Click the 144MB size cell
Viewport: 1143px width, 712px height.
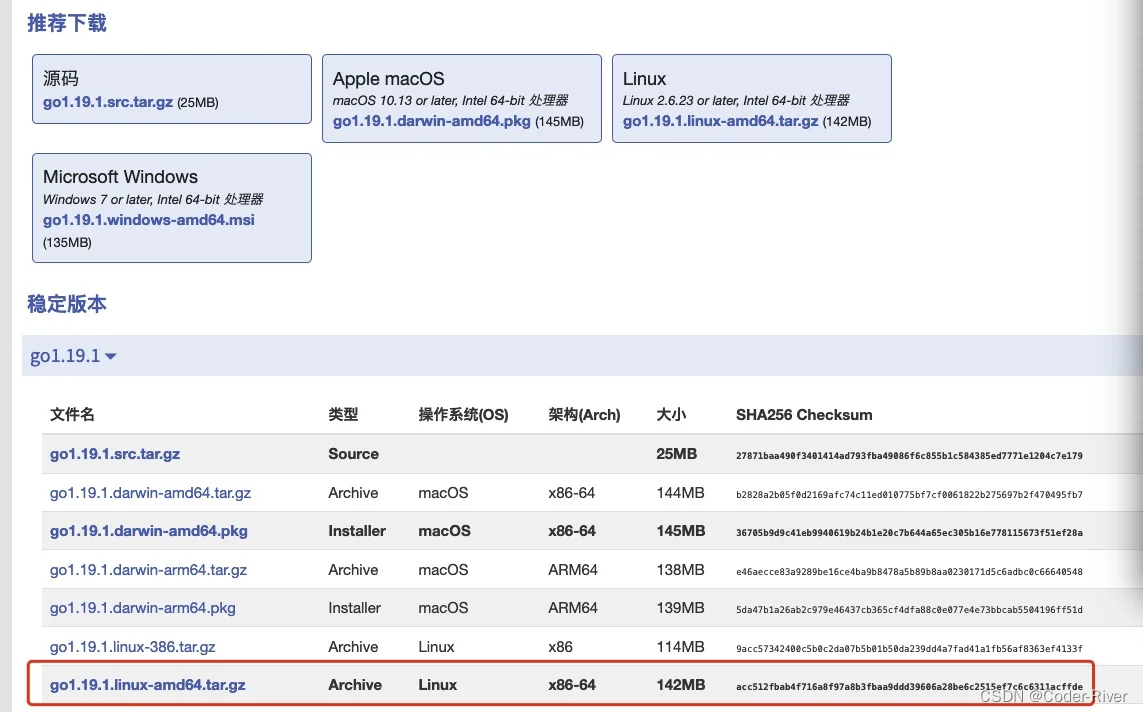click(x=680, y=493)
